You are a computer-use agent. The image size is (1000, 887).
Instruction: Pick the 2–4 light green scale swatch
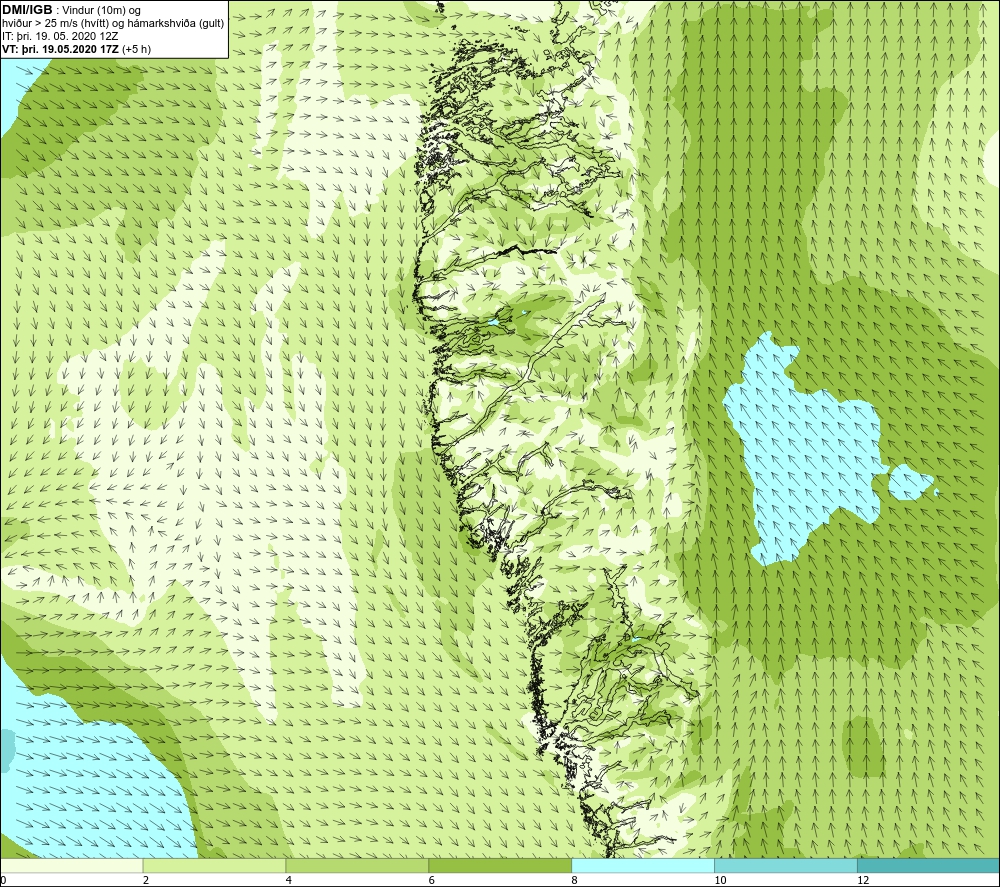[x=214, y=865]
